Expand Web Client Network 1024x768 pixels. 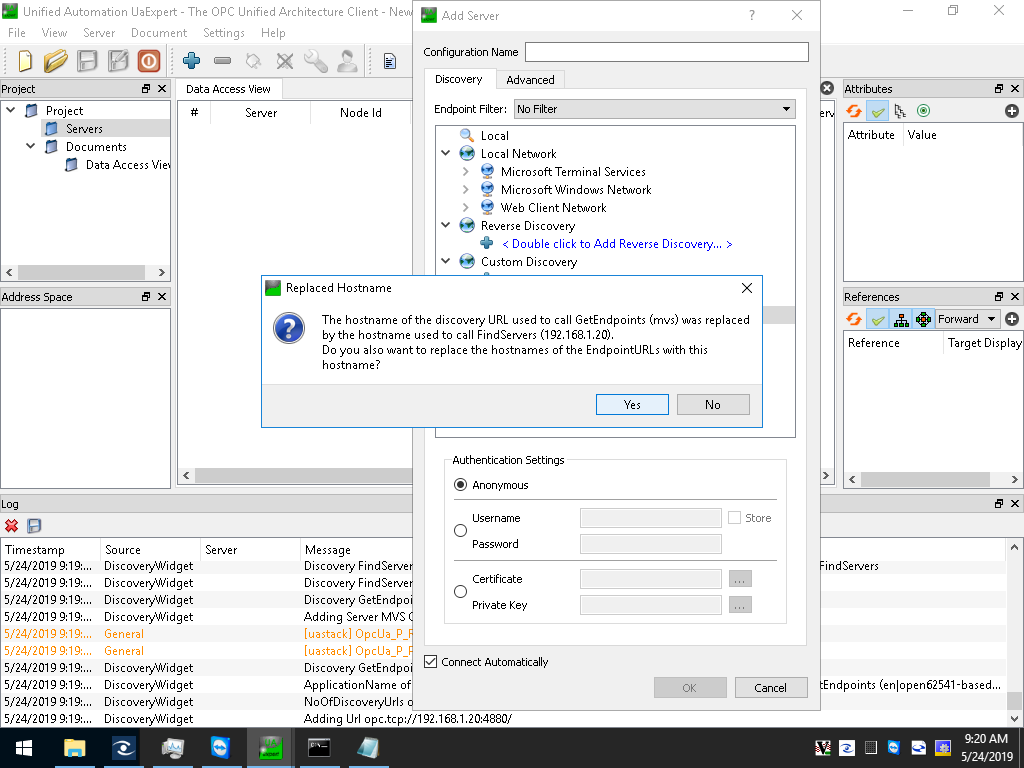465,207
